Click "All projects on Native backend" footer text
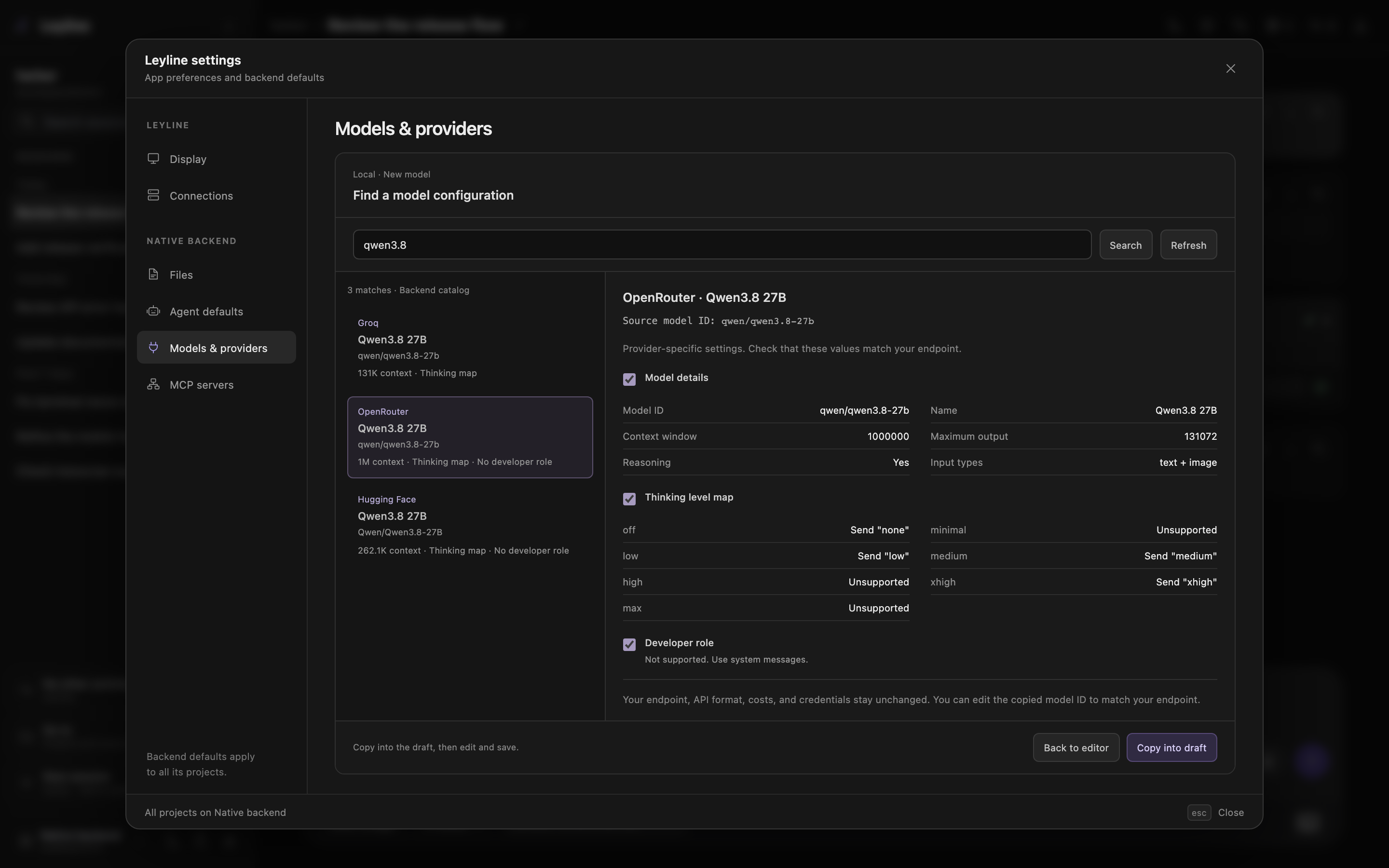Screen dimensions: 1389x868 point(215,813)
